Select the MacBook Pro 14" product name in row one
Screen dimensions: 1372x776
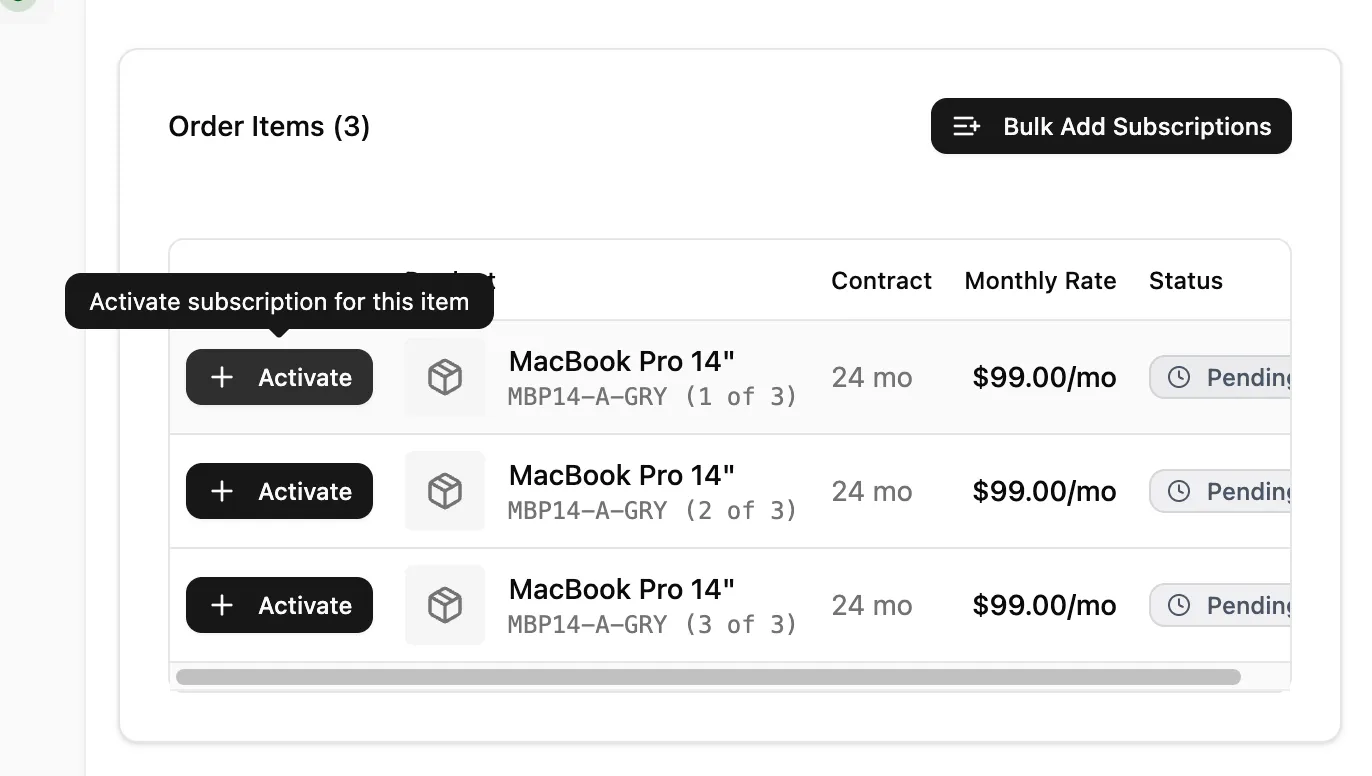(620, 361)
